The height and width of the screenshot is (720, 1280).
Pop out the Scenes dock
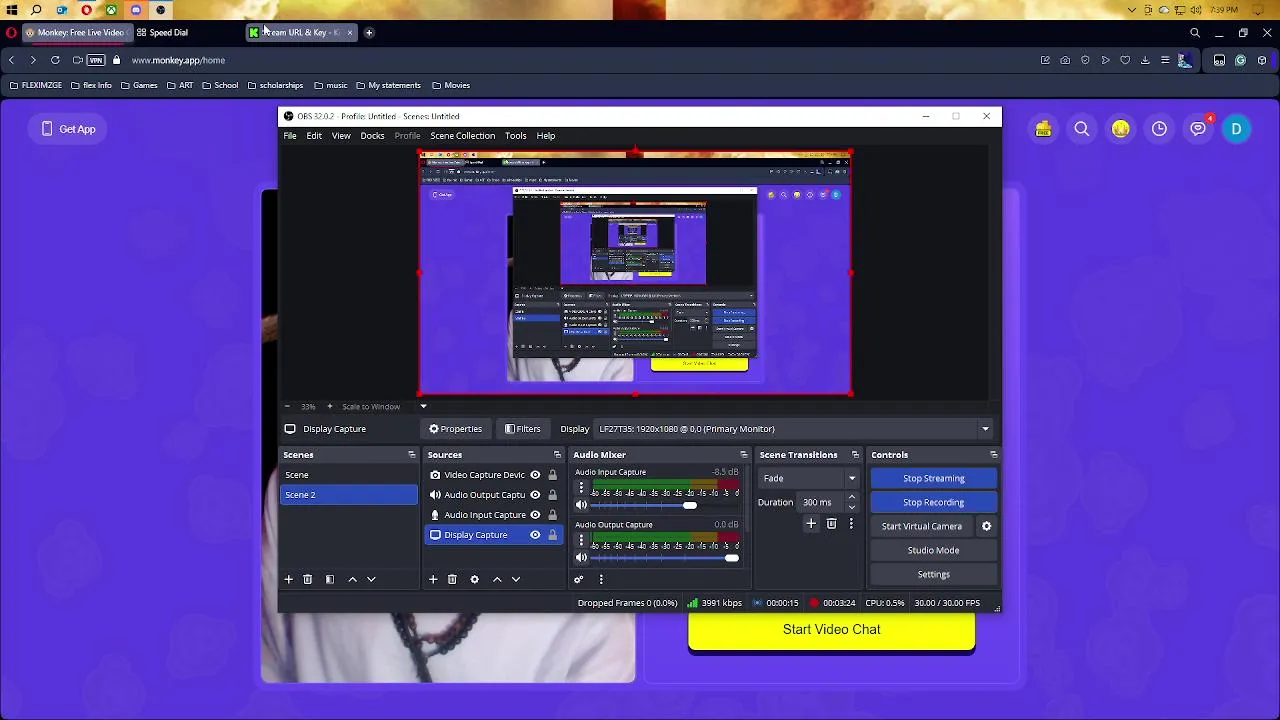[x=411, y=455]
